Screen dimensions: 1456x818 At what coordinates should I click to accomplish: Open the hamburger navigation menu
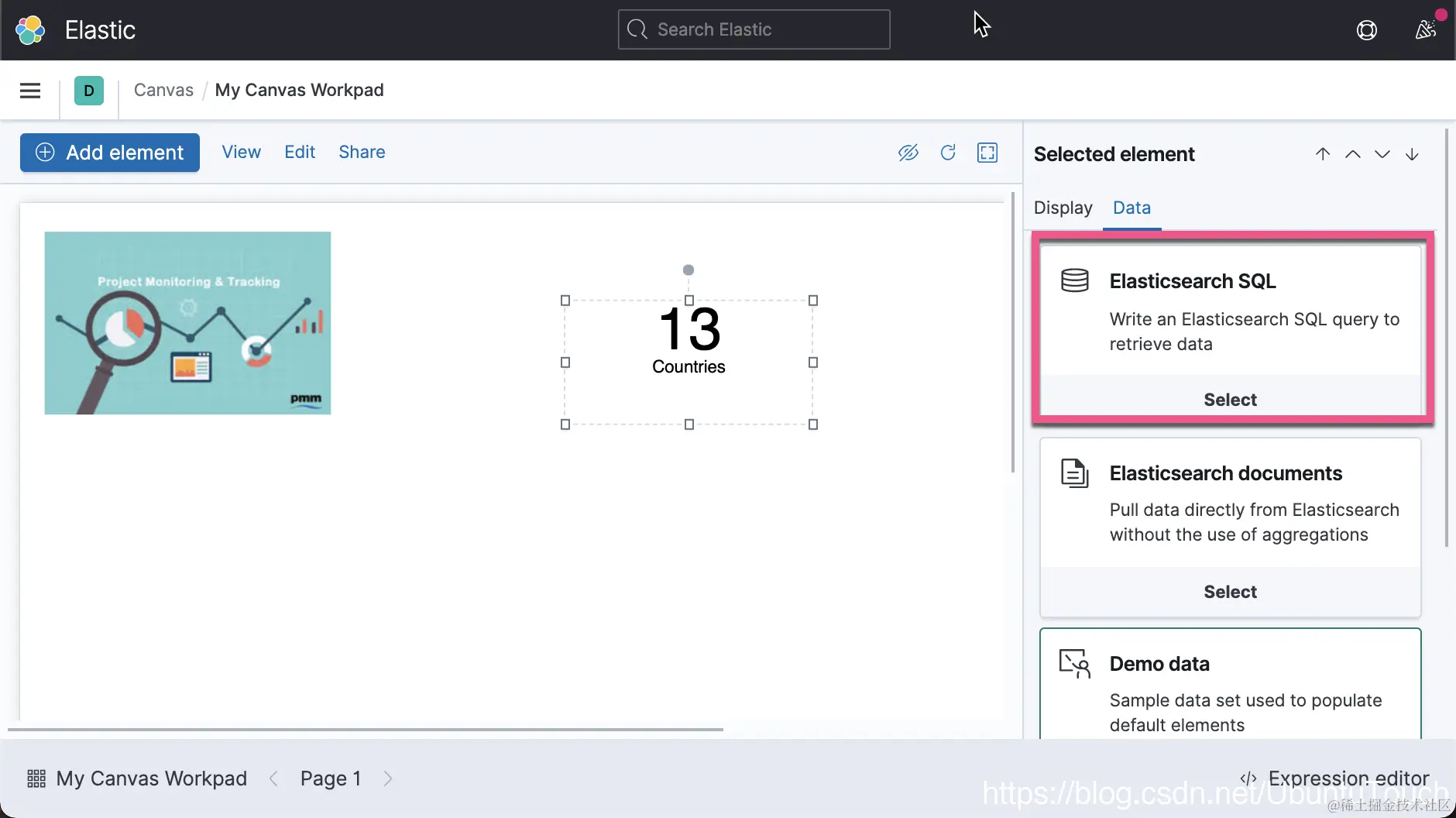pyautogui.click(x=30, y=91)
